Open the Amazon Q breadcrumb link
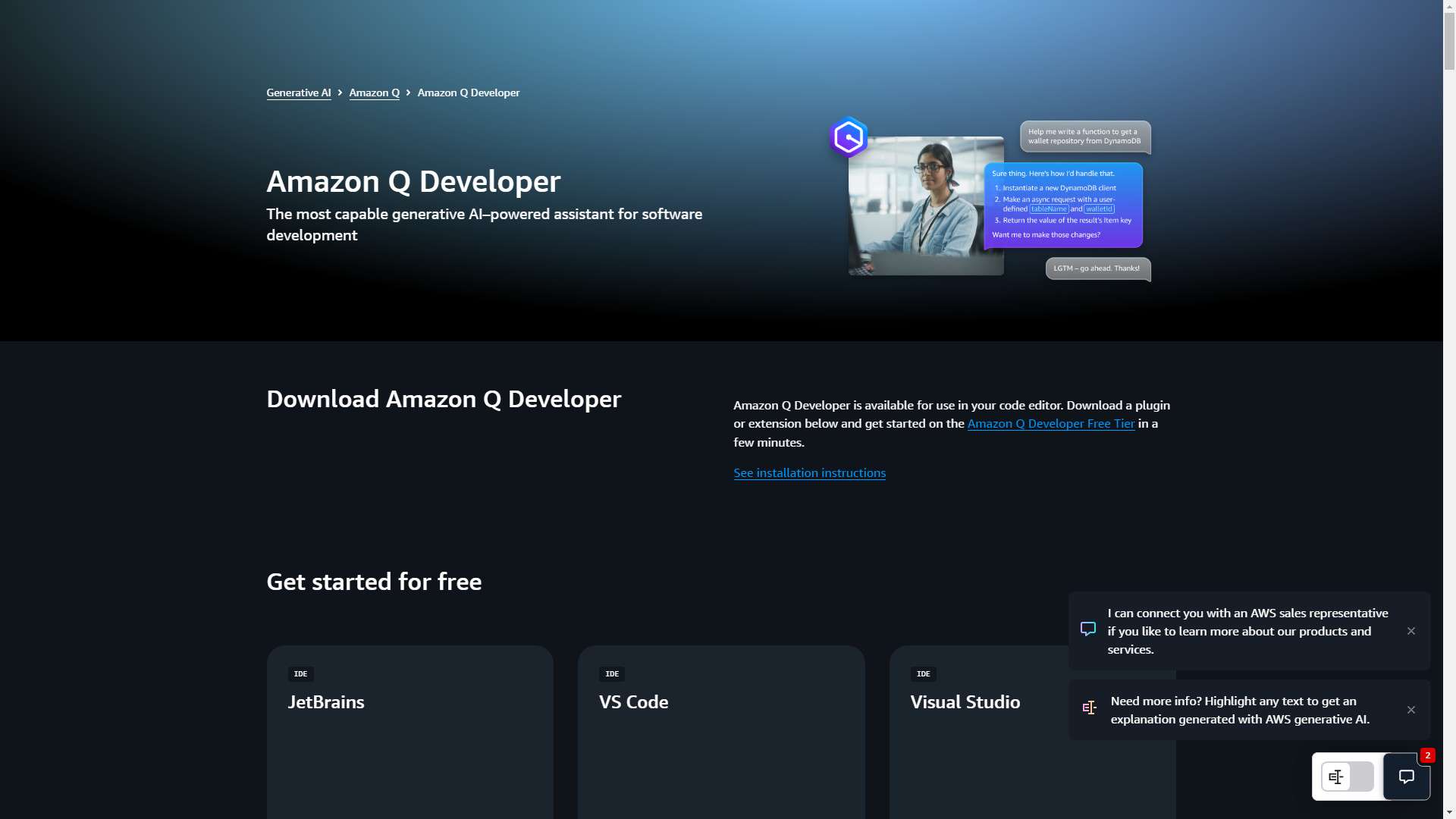 [374, 93]
